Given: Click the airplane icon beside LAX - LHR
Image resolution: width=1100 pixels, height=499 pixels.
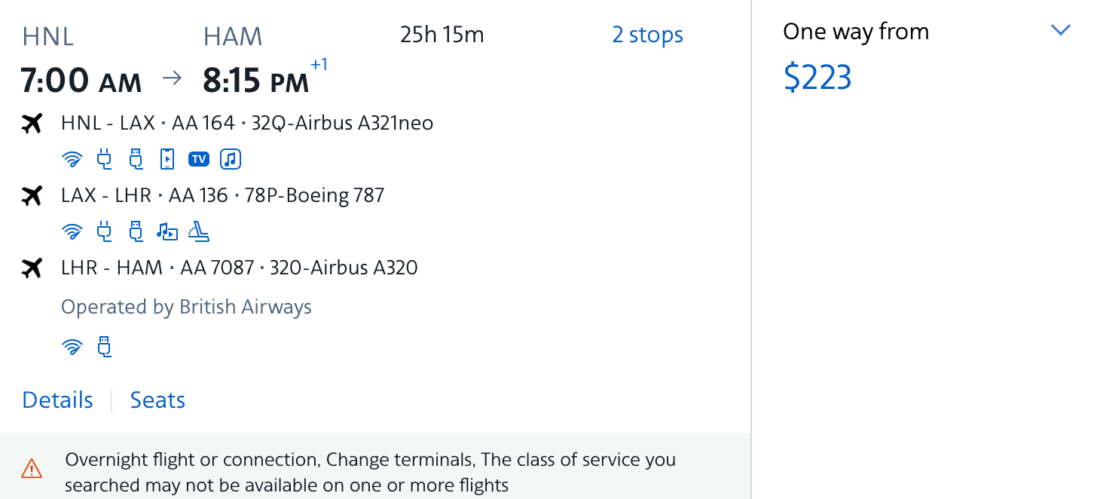Looking at the screenshot, I should click(32, 196).
